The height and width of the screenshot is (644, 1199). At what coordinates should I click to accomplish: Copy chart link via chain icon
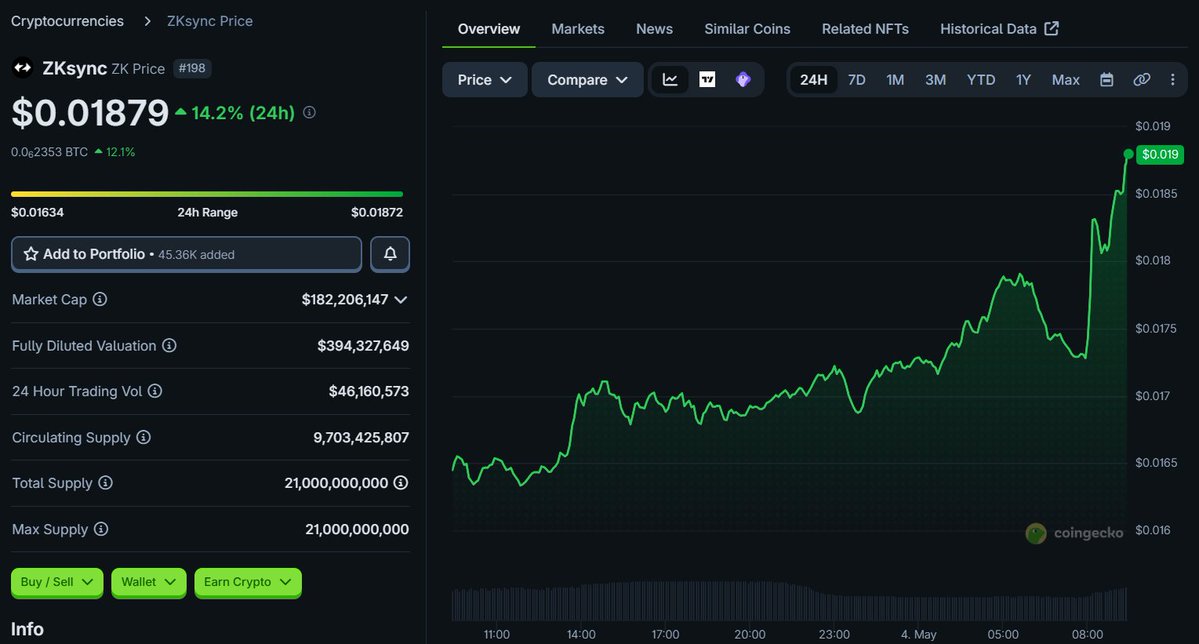(x=1142, y=80)
